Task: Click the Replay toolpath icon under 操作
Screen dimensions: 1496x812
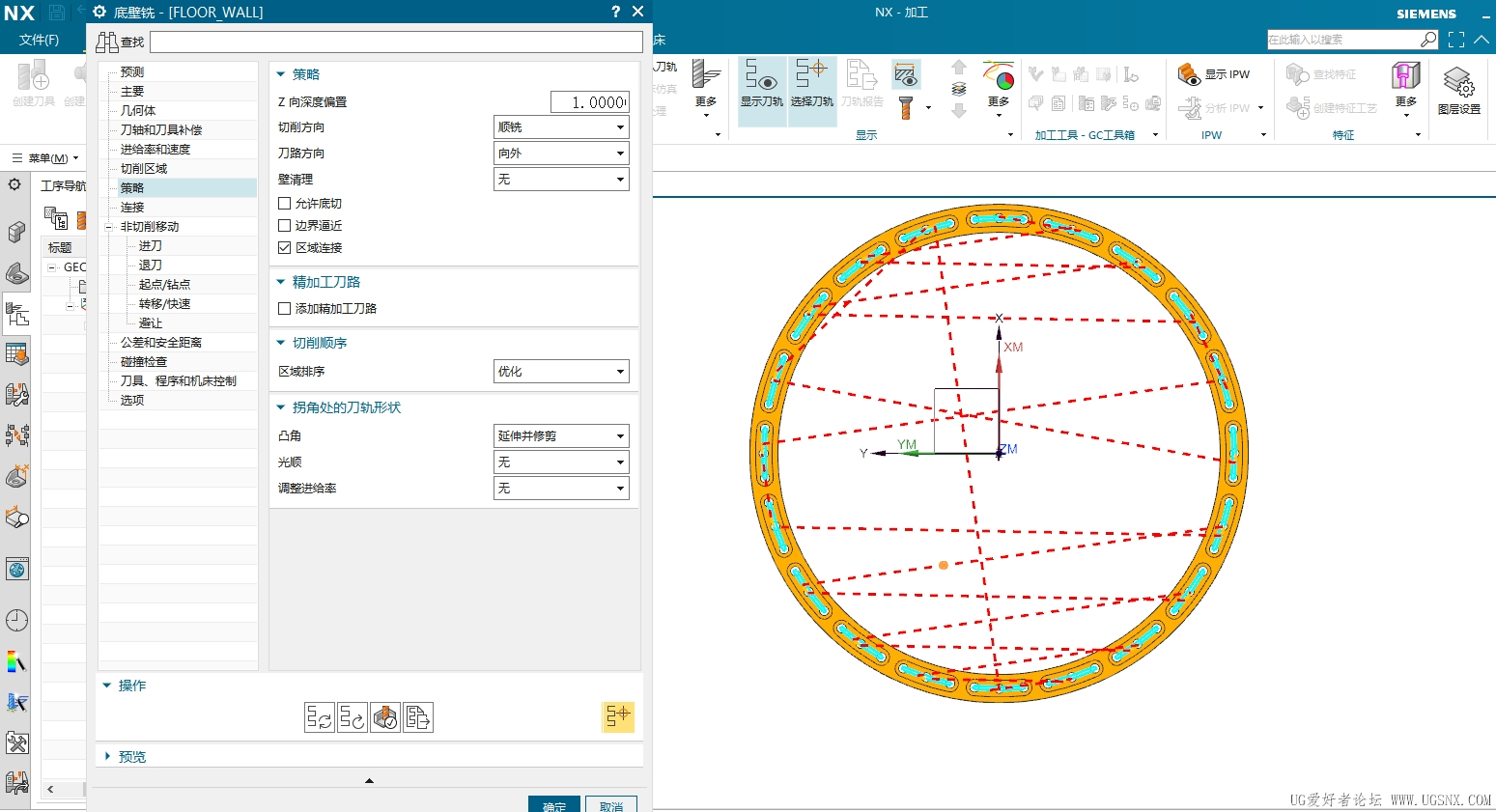Action: pyautogui.click(x=353, y=717)
